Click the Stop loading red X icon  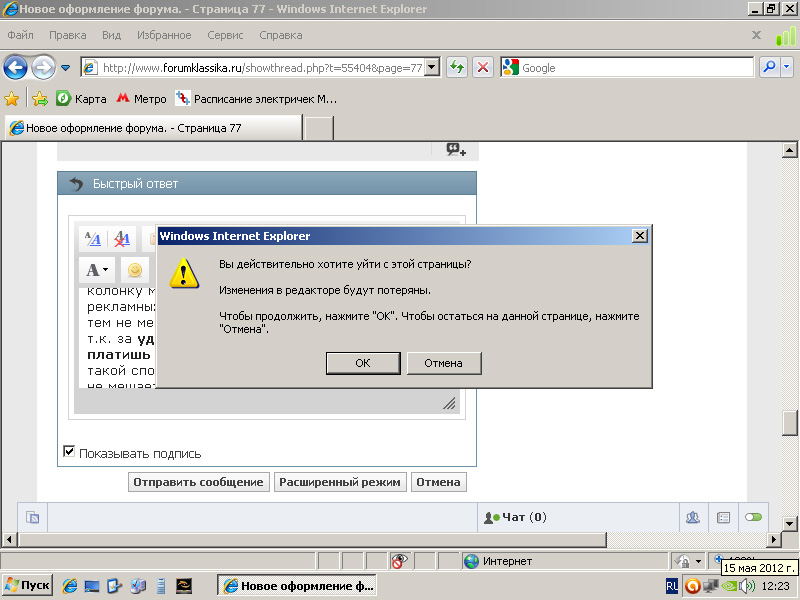[483, 68]
